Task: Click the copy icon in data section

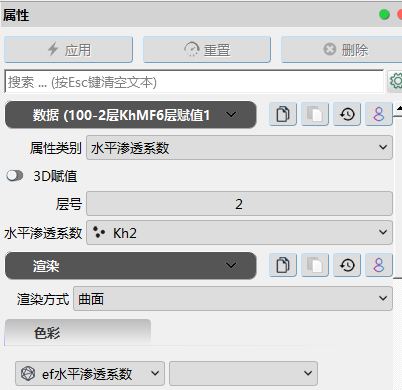Action: tap(283, 114)
